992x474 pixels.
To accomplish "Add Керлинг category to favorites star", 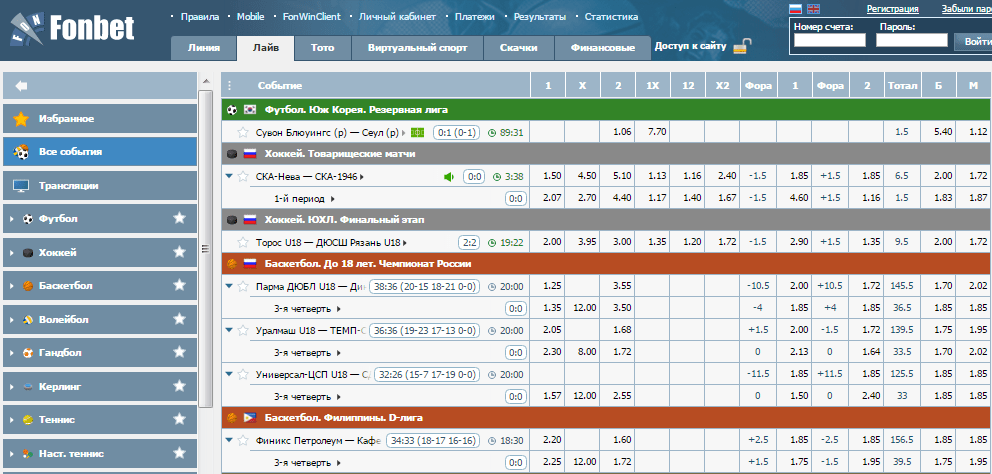I will (180, 385).
